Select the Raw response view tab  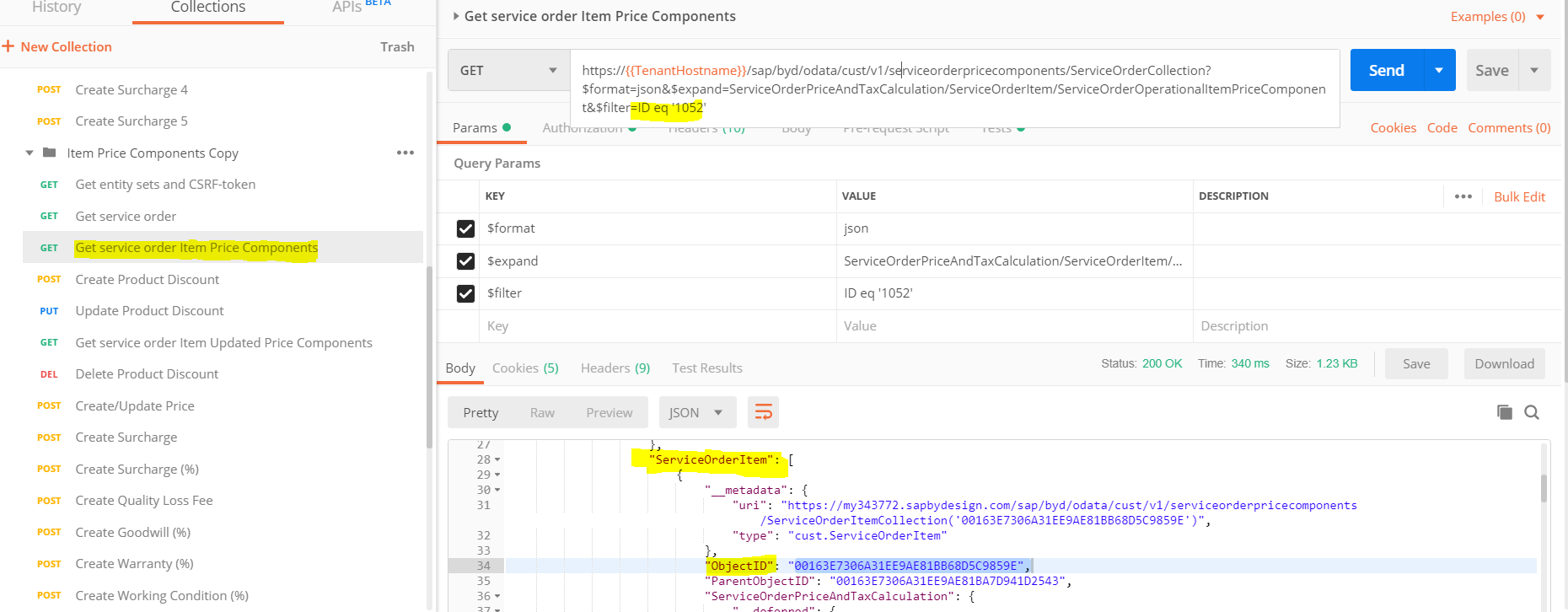(542, 412)
